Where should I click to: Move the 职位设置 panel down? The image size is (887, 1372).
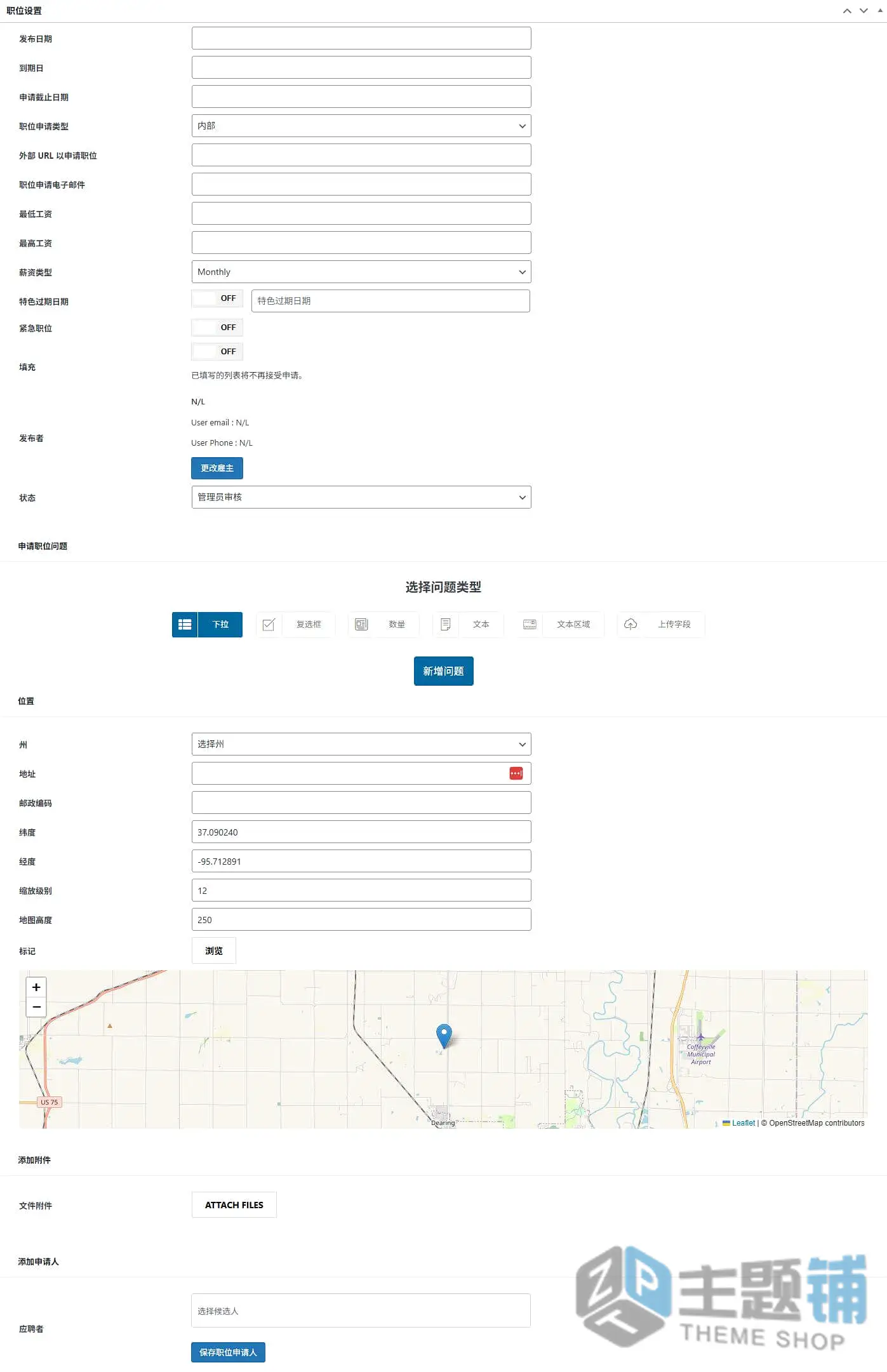pos(864,11)
